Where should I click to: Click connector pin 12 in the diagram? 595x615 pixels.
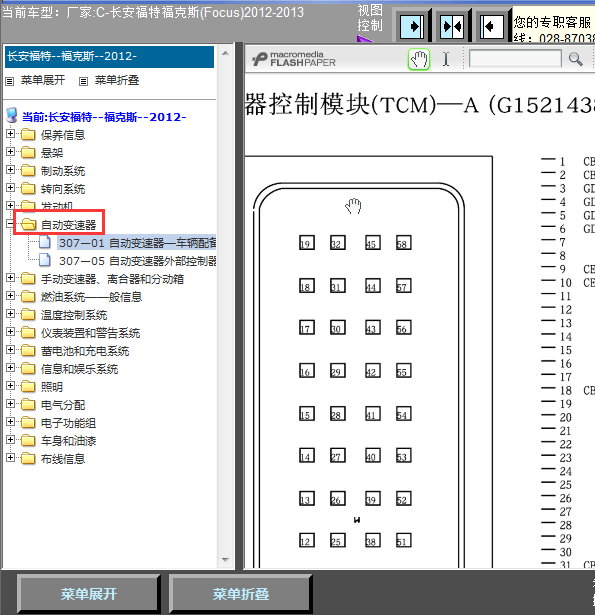[x=306, y=540]
